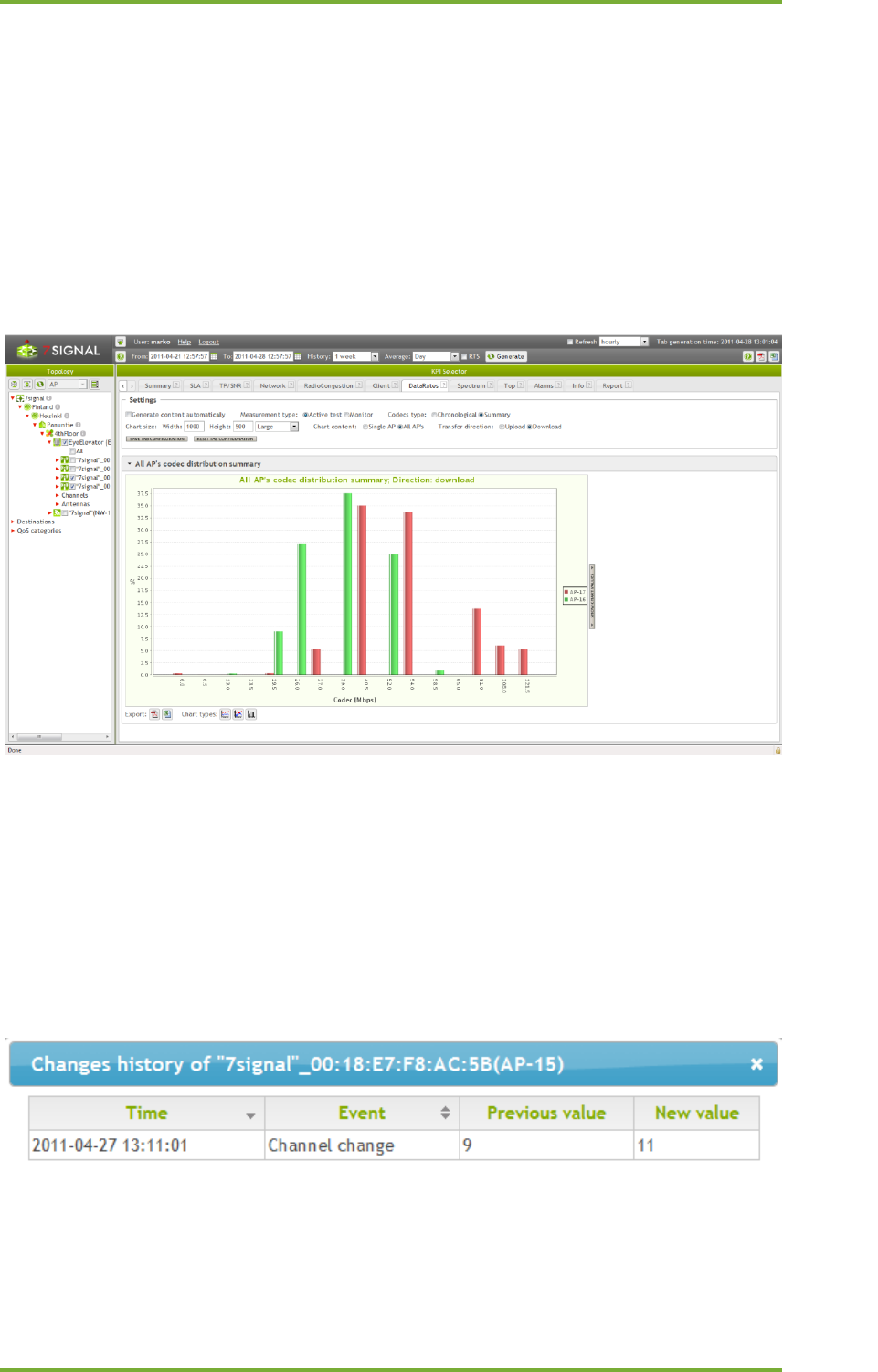Click the Generate button
The width and height of the screenshot is (878, 1372).
[x=506, y=356]
